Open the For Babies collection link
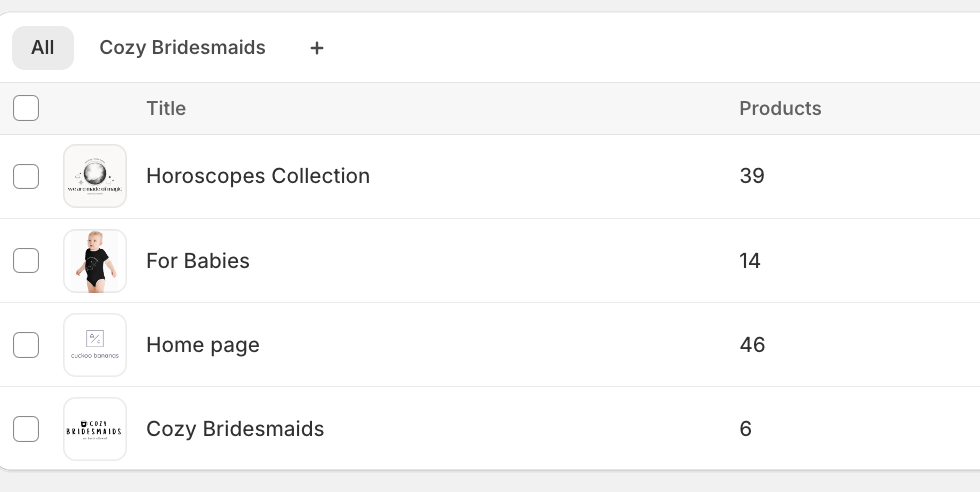980x492 pixels. [x=198, y=261]
